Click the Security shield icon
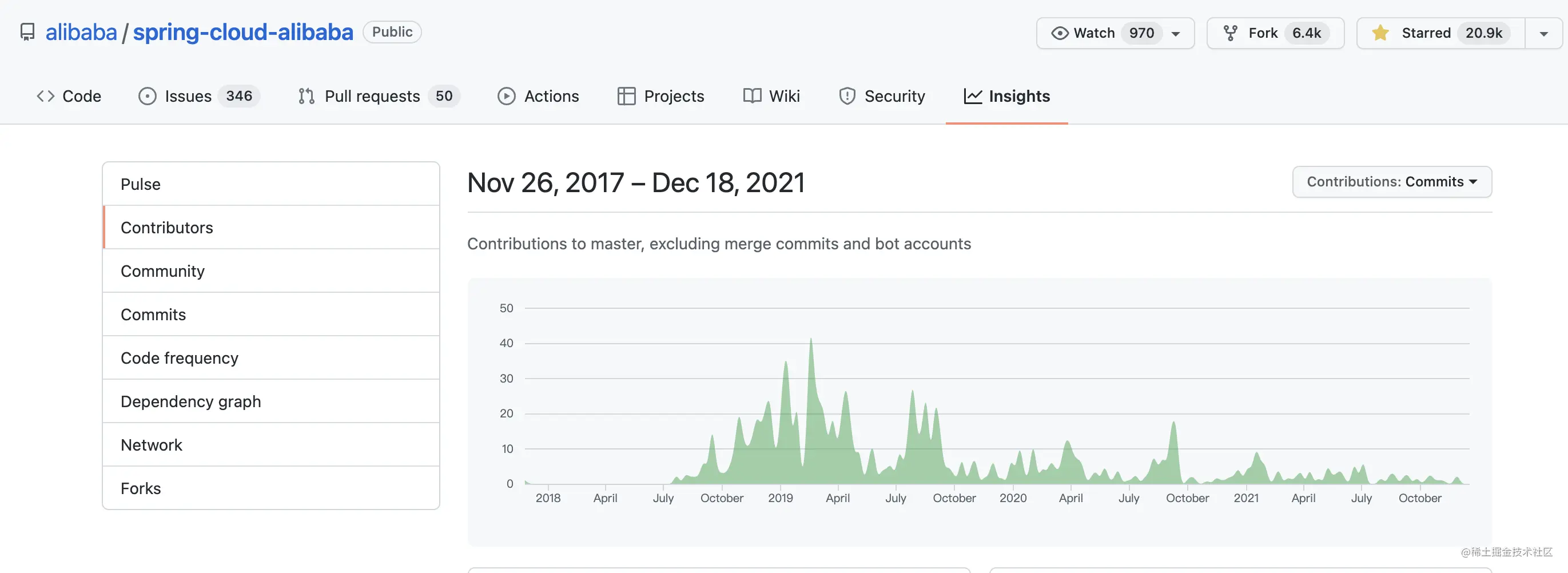Screen dimensions: 1568x573 coord(847,96)
